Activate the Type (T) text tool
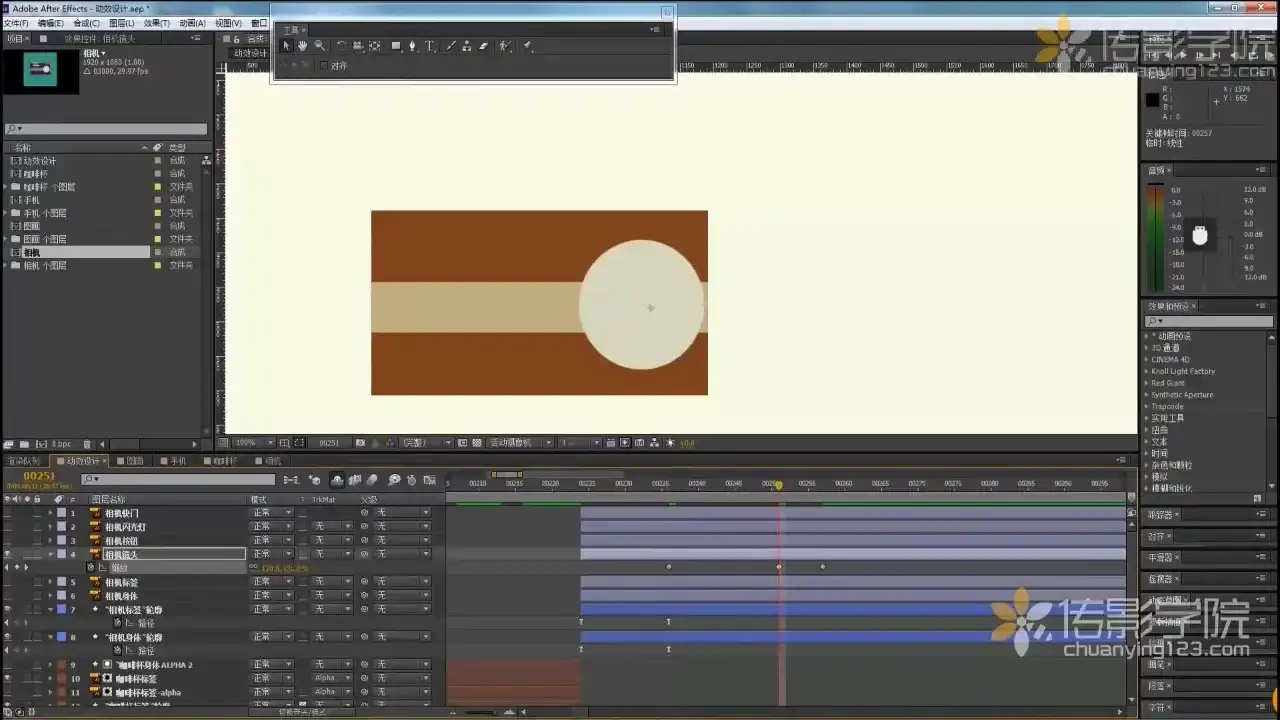 pos(430,46)
